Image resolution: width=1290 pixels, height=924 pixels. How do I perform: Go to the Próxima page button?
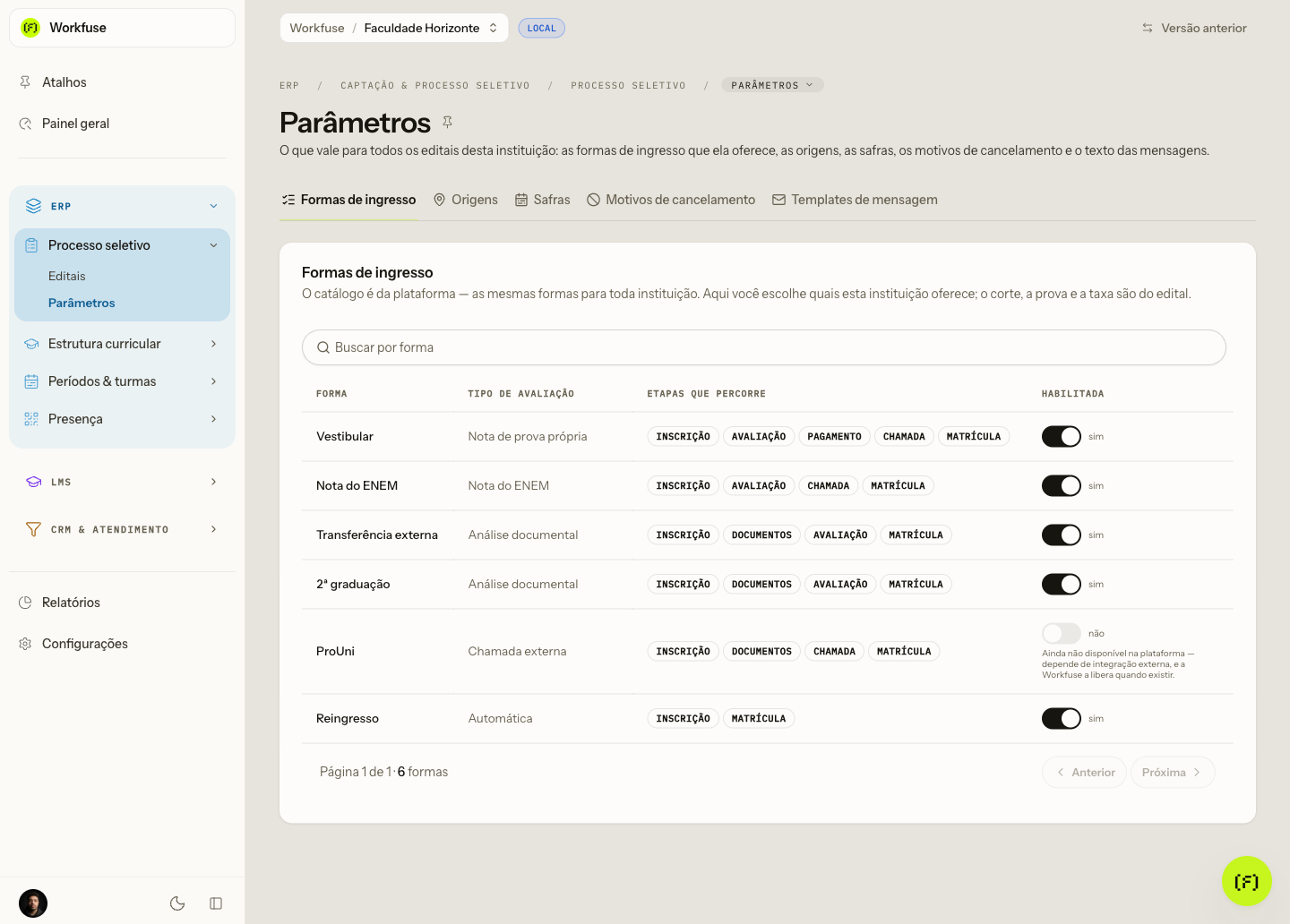(1173, 773)
